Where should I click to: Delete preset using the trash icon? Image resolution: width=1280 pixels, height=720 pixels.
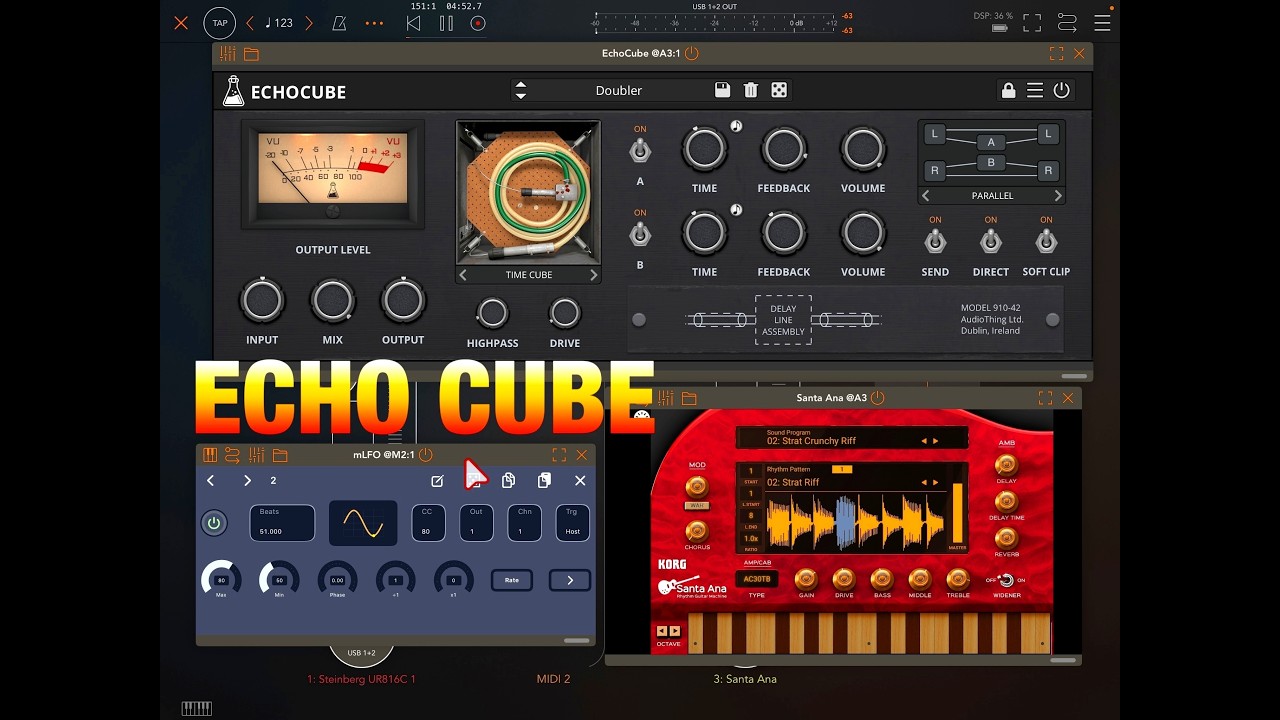click(x=751, y=90)
